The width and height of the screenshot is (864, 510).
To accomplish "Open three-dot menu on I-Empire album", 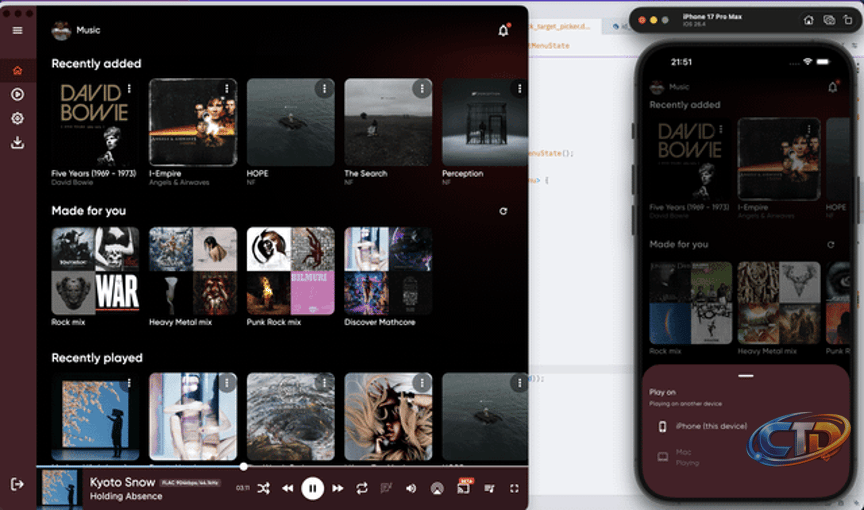I will (x=226, y=89).
